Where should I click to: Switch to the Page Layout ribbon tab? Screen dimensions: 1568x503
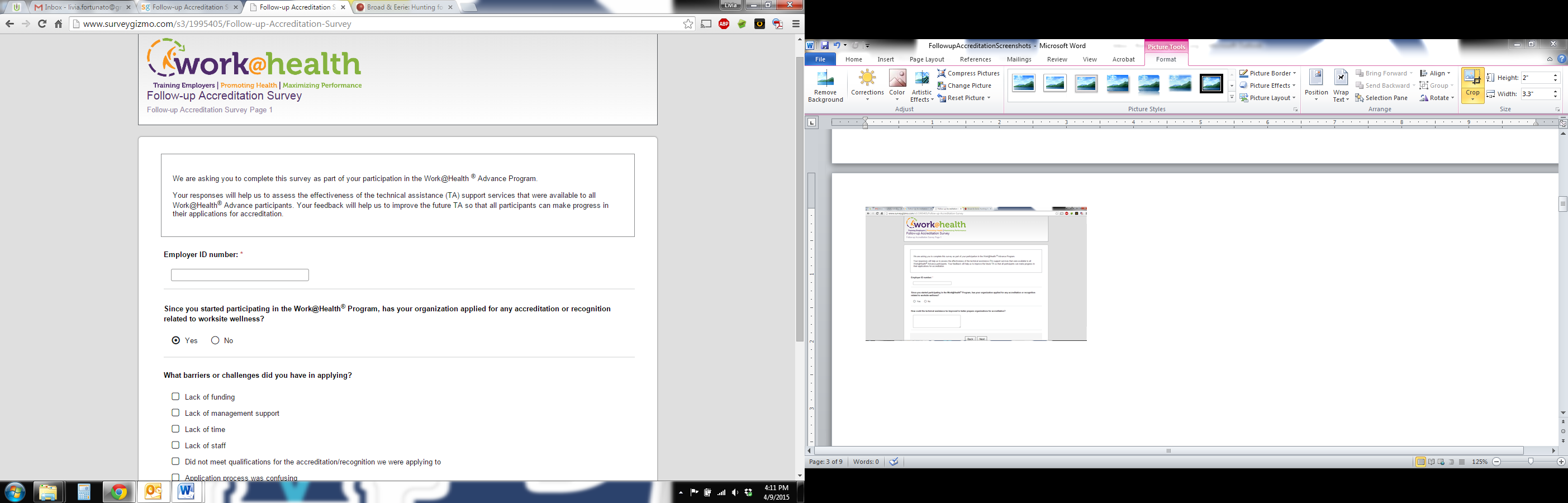pos(926,59)
